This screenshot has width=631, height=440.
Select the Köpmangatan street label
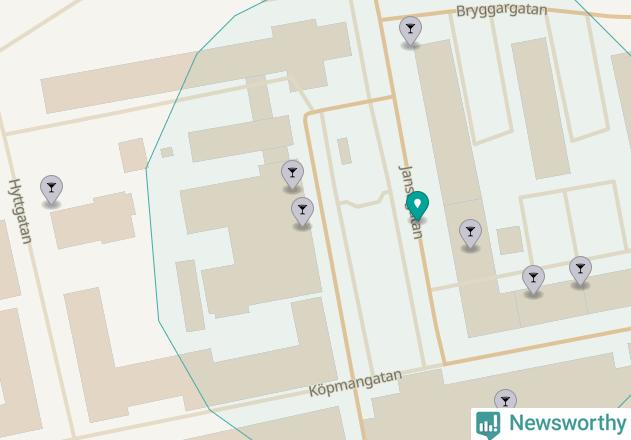coord(355,383)
